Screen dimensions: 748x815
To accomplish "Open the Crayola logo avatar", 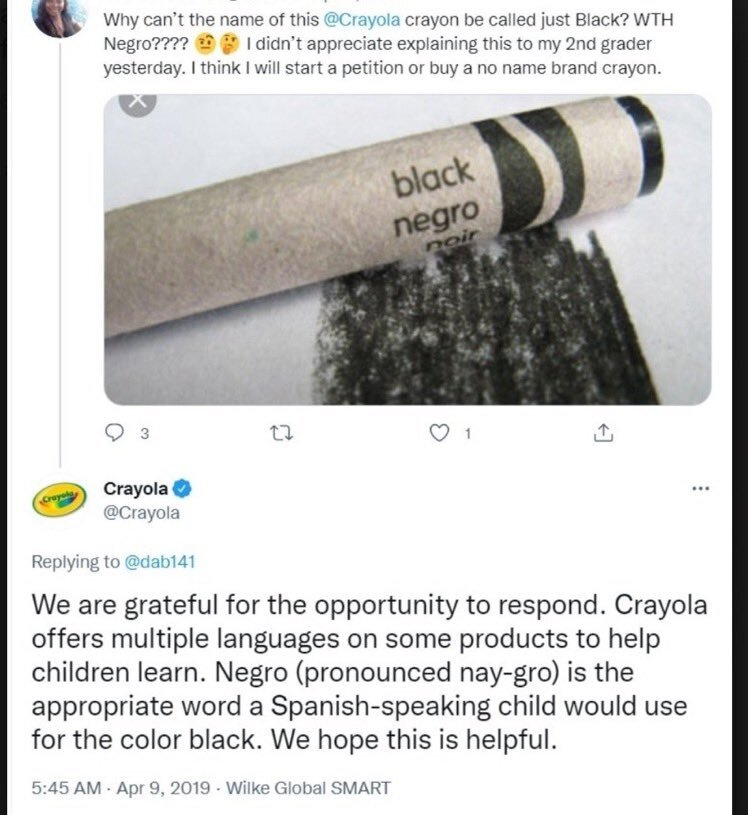I will pos(59,500).
